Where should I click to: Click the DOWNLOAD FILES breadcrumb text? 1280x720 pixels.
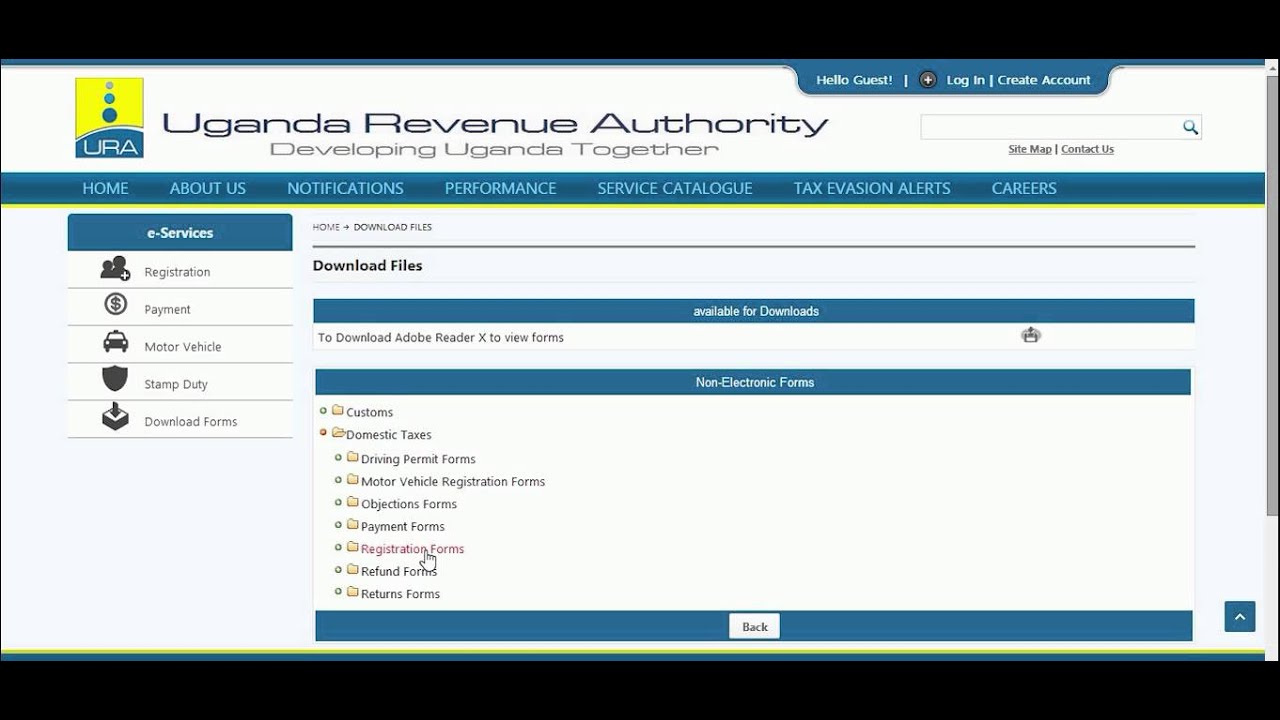tap(393, 227)
